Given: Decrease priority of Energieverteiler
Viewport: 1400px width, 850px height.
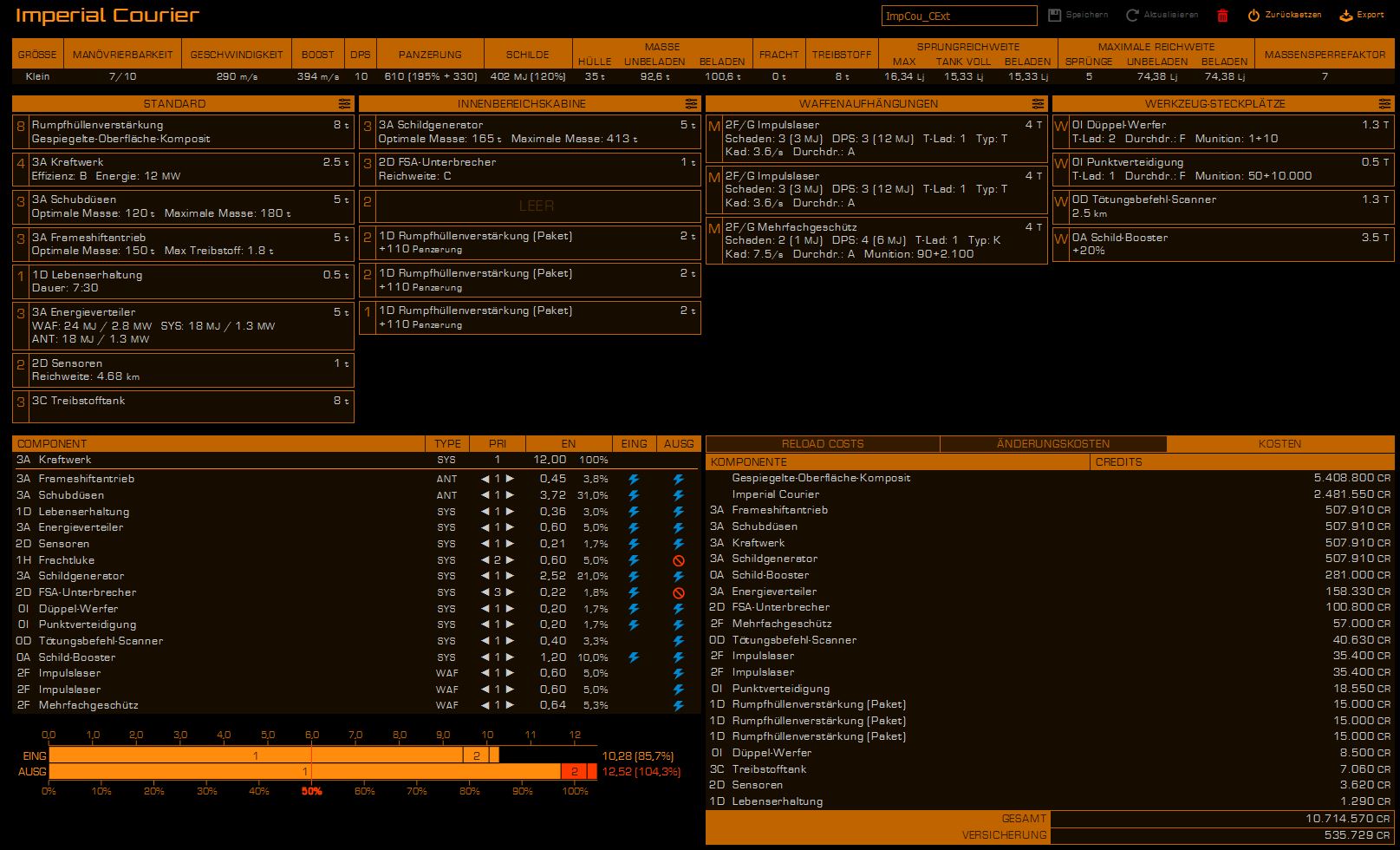Looking at the screenshot, I should (485, 527).
